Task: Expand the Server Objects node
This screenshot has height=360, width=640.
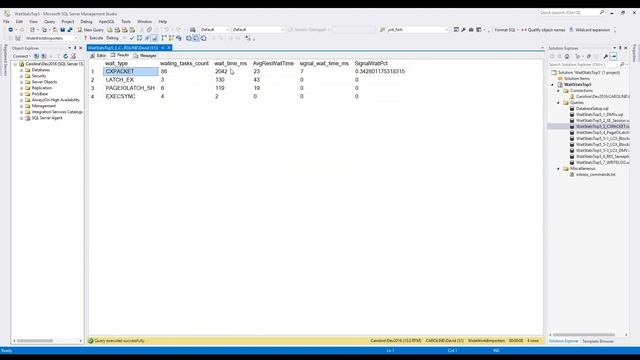Action: [x=21, y=82]
